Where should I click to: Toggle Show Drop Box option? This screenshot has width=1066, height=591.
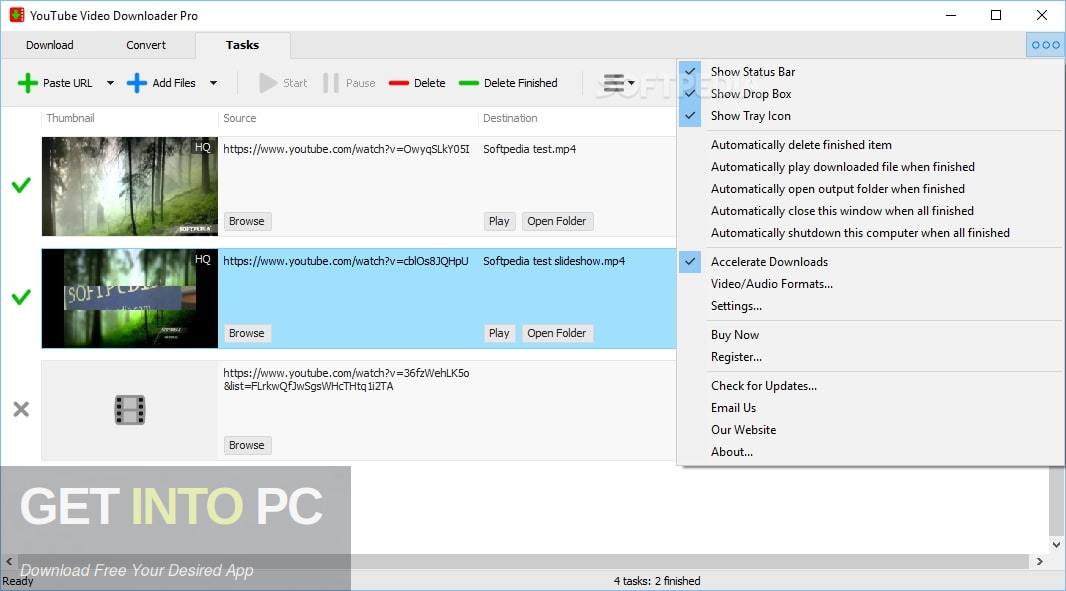(870, 94)
